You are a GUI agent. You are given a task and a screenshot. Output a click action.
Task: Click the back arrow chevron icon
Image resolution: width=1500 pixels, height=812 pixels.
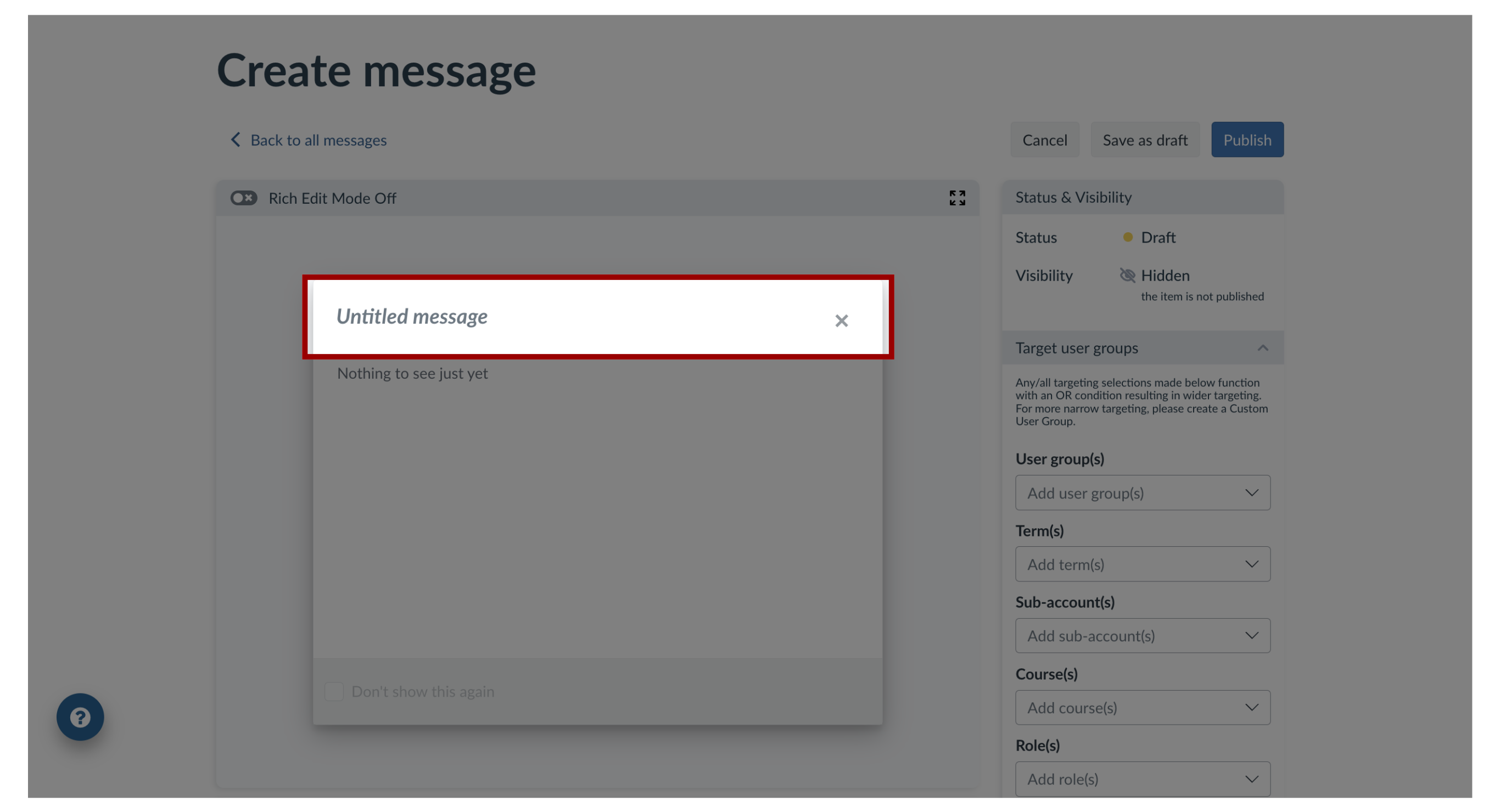(234, 139)
